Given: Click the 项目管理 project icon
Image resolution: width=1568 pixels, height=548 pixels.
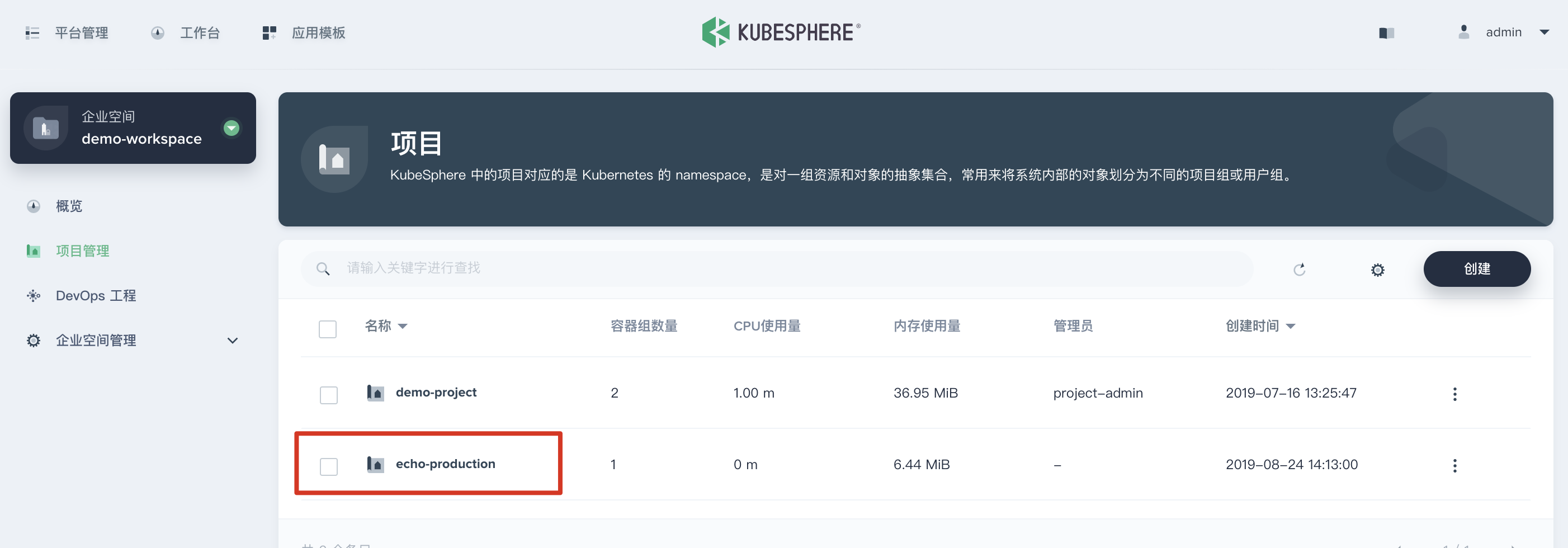Looking at the screenshot, I should [x=34, y=251].
